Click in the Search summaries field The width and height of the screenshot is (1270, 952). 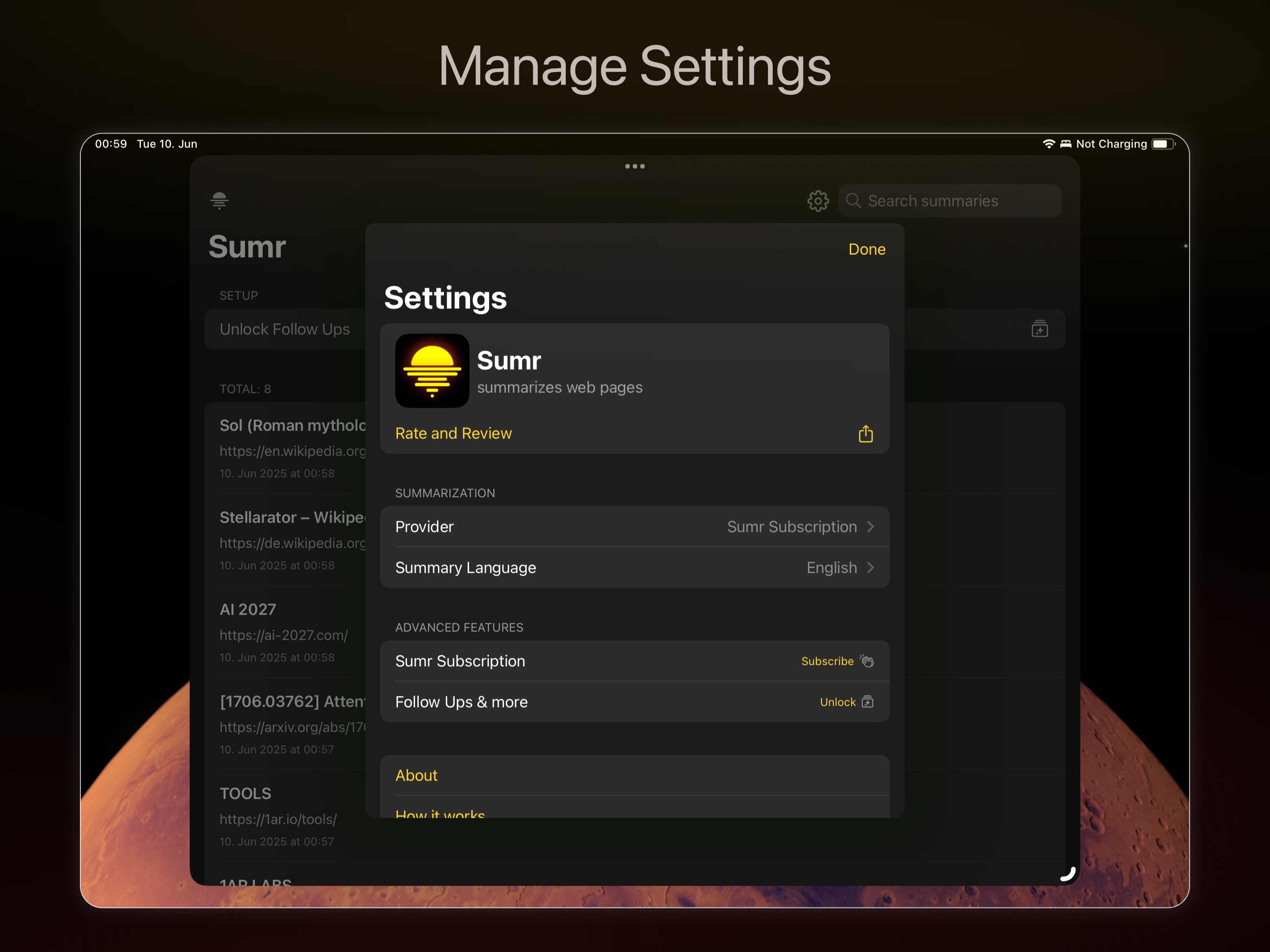click(950, 200)
